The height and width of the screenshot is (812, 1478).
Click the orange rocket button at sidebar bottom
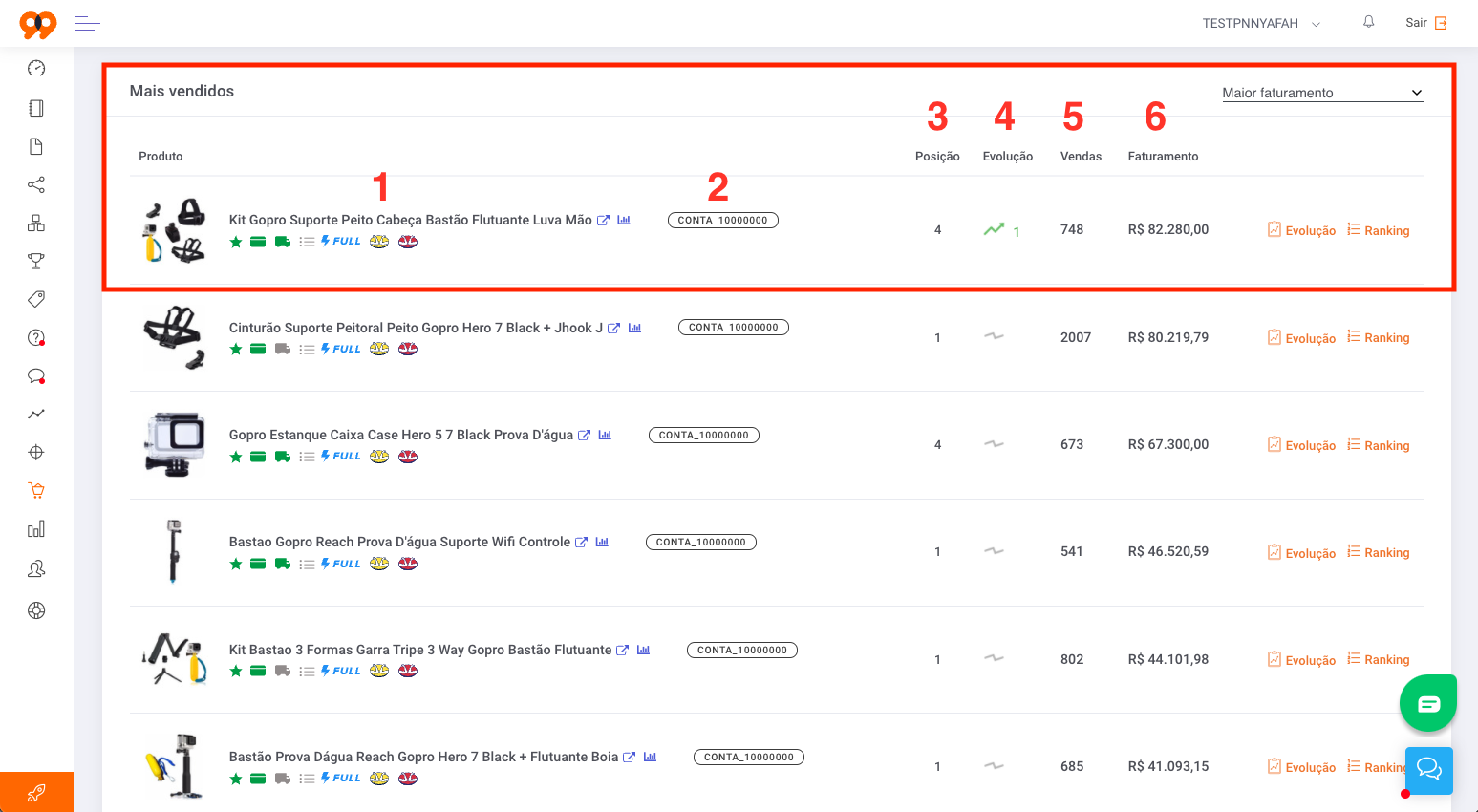[x=36, y=792]
